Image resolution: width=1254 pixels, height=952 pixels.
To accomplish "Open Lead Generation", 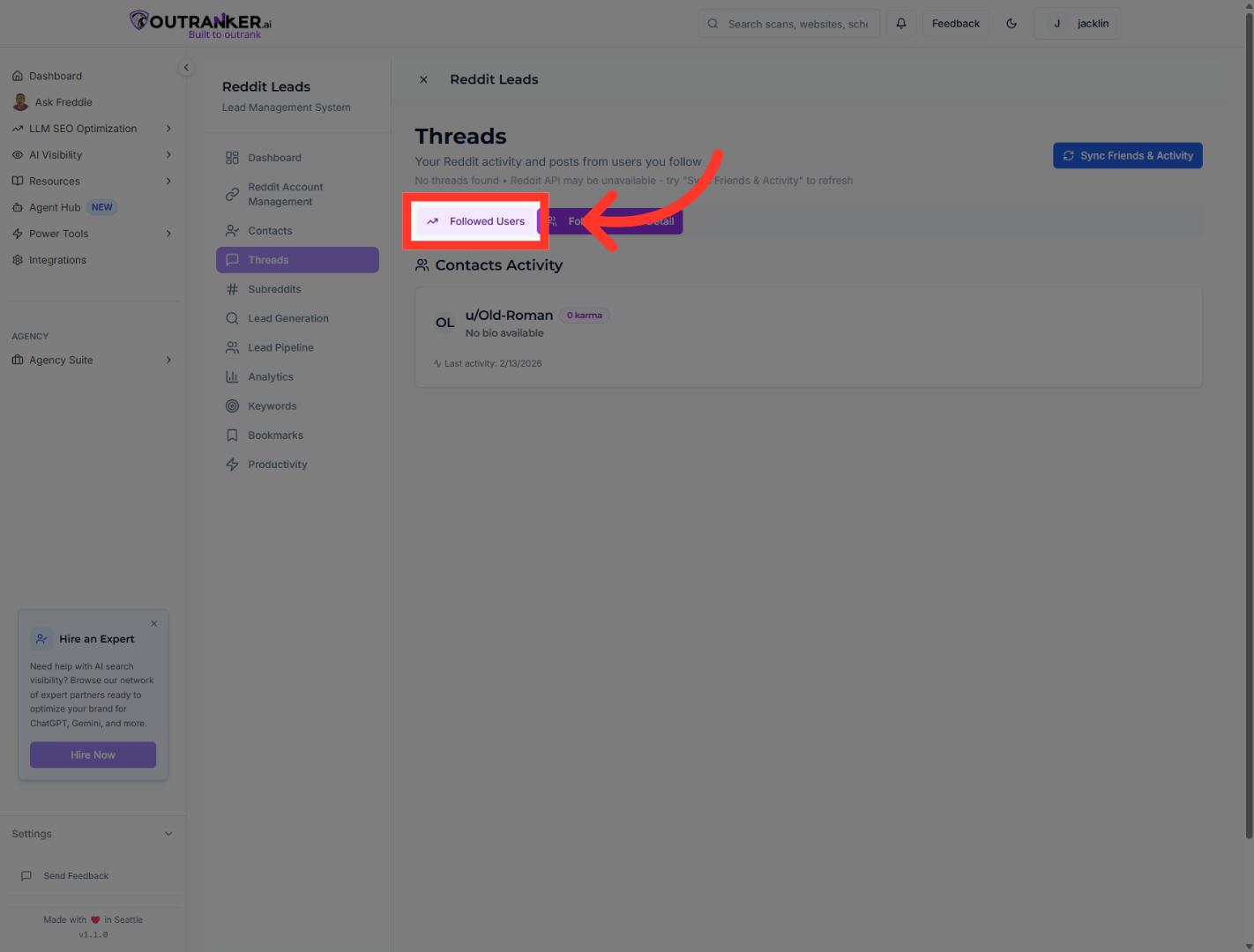I will tap(297, 318).
